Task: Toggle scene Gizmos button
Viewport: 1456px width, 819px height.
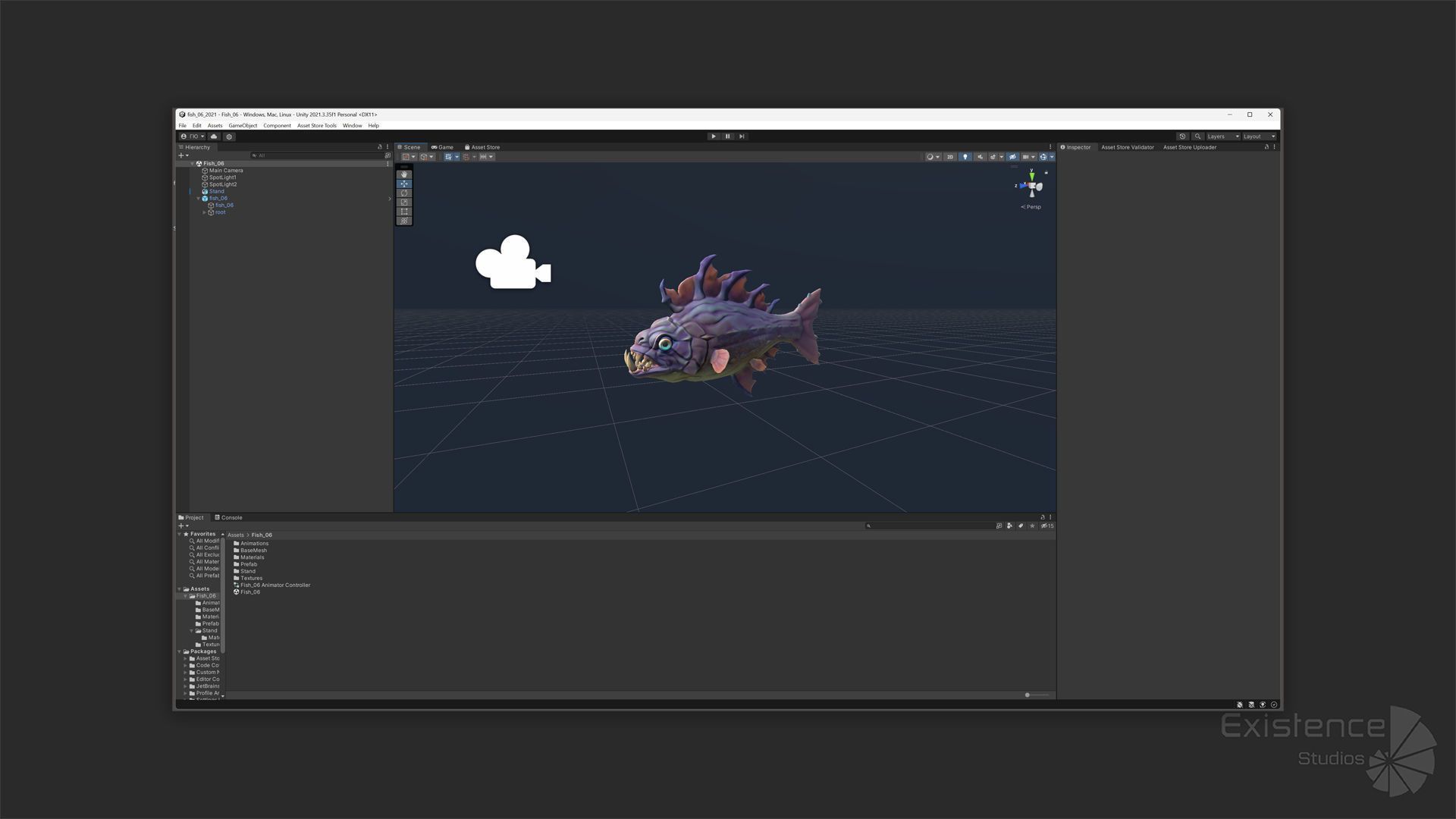Action: pyautogui.click(x=1043, y=157)
